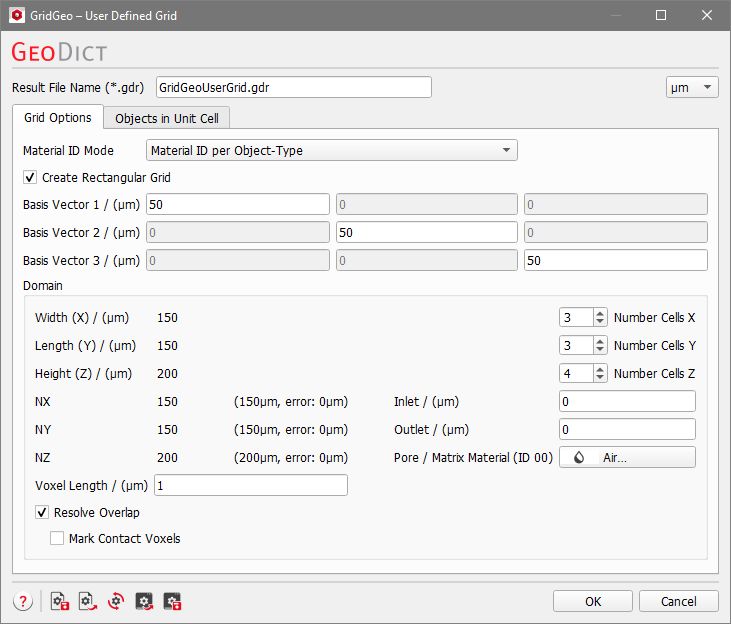Screen dimensions: 731x624
Task: Uncheck Create Rectangular Grid
Action: pos(30,178)
